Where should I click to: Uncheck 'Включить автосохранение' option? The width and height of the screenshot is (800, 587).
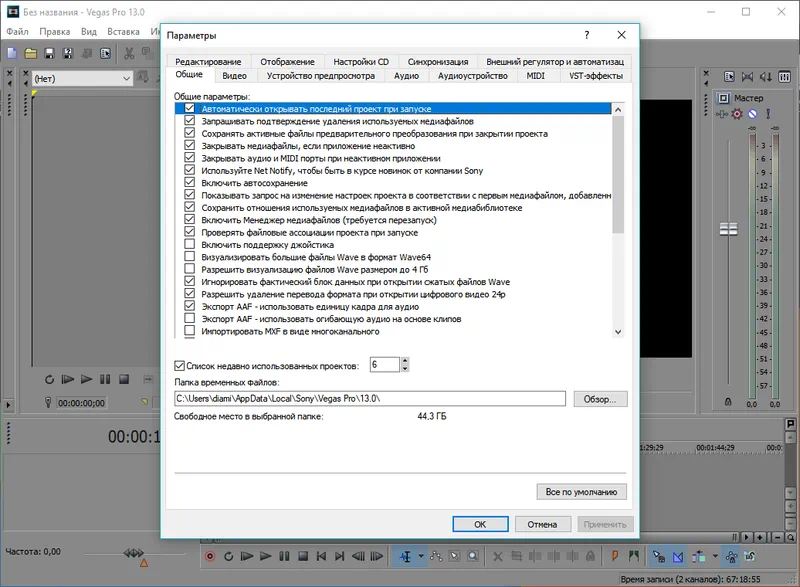190,183
